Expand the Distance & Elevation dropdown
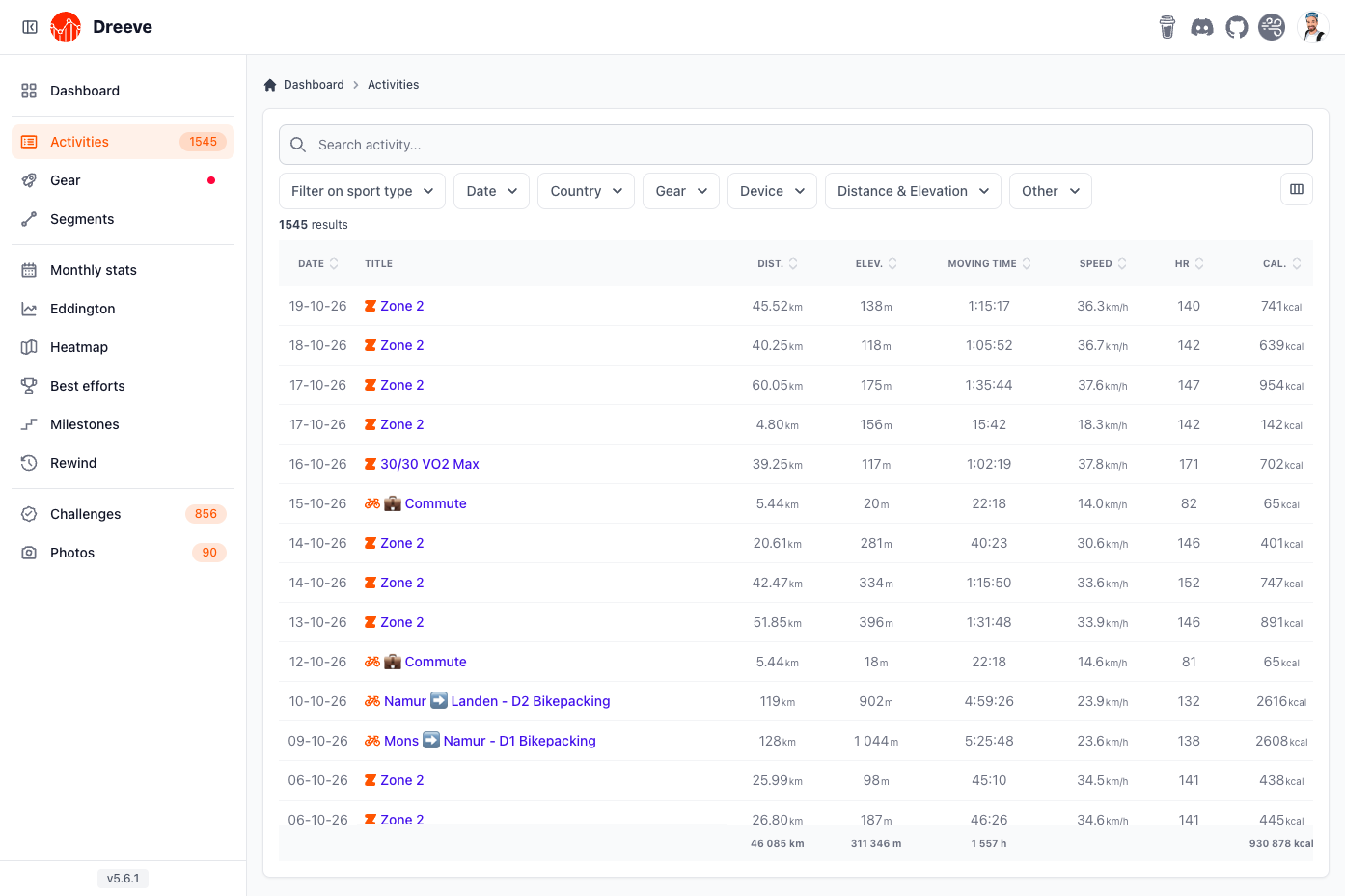Screen dimensions: 1345x896 click(913, 191)
